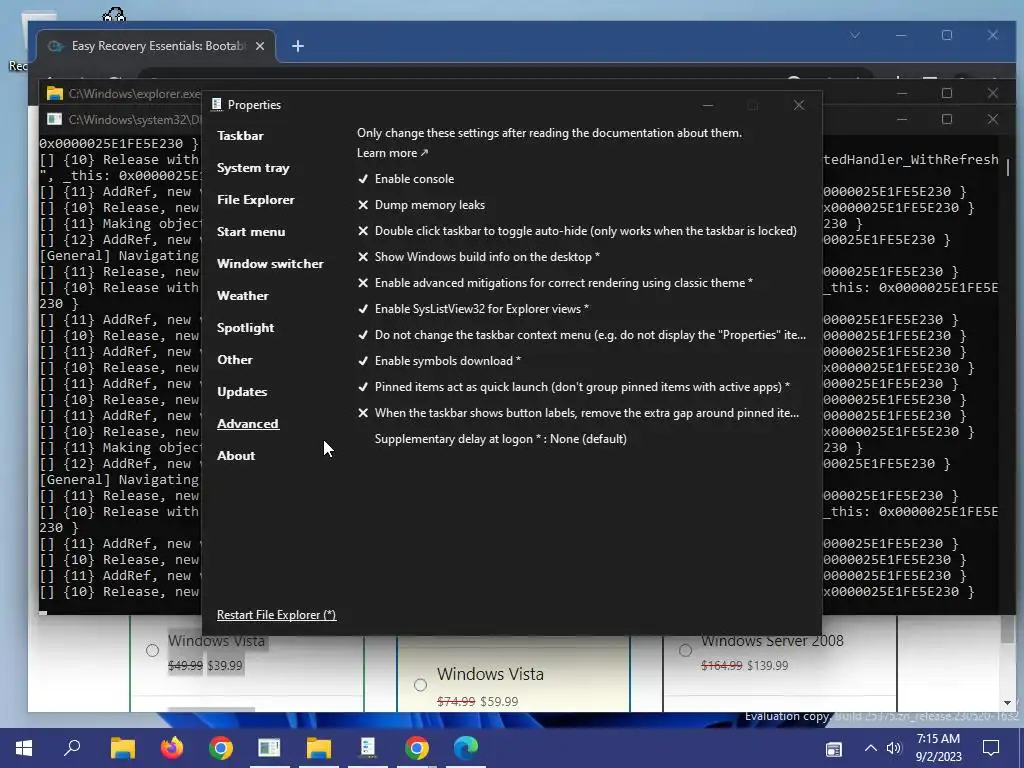Open the Start menu section
This screenshot has width=1024, height=768.
pyautogui.click(x=251, y=232)
